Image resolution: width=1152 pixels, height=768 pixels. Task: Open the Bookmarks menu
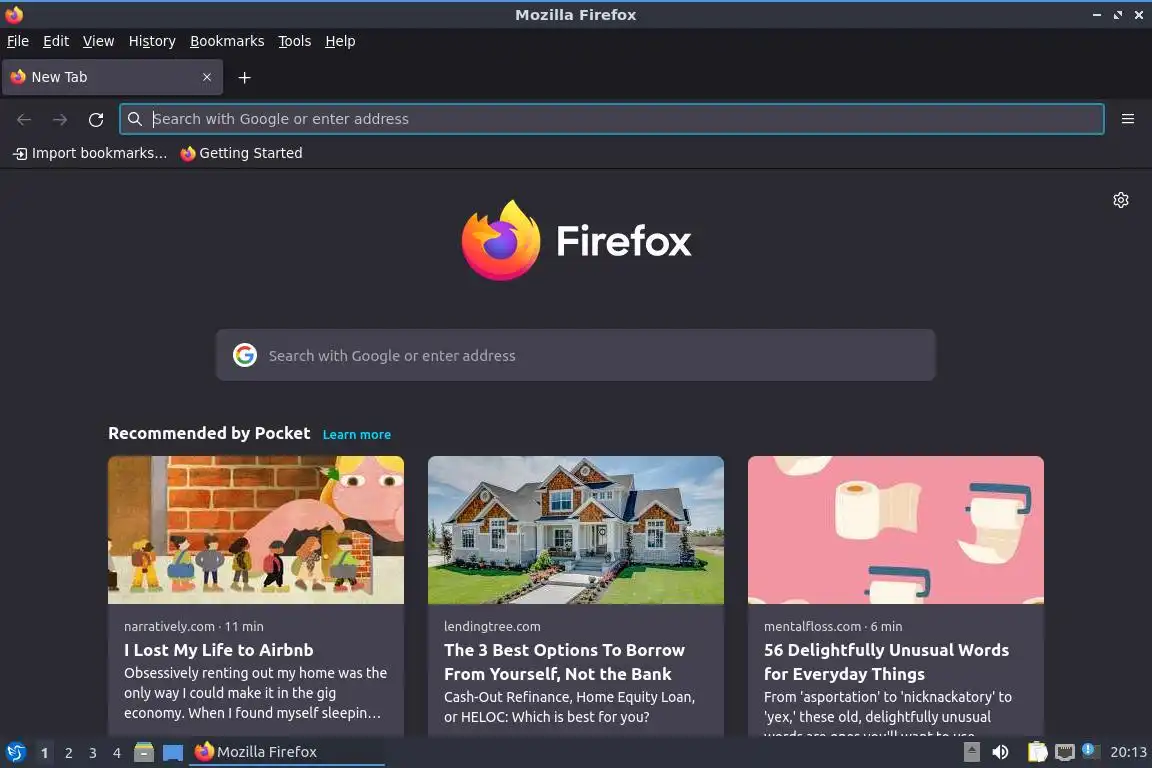tap(227, 41)
